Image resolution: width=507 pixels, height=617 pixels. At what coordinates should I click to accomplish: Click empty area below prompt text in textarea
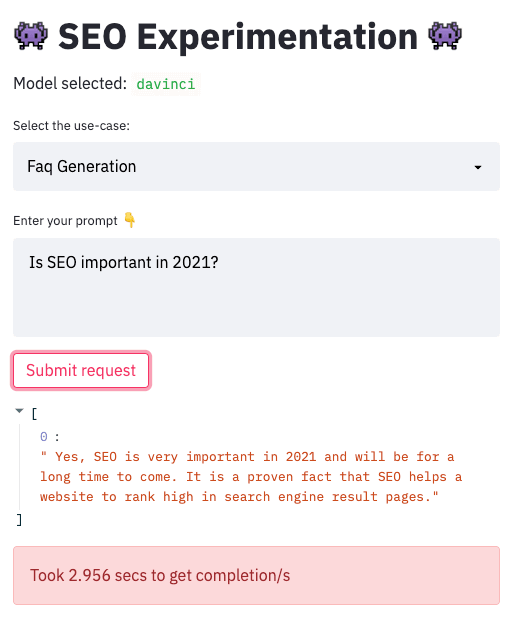tap(256, 307)
